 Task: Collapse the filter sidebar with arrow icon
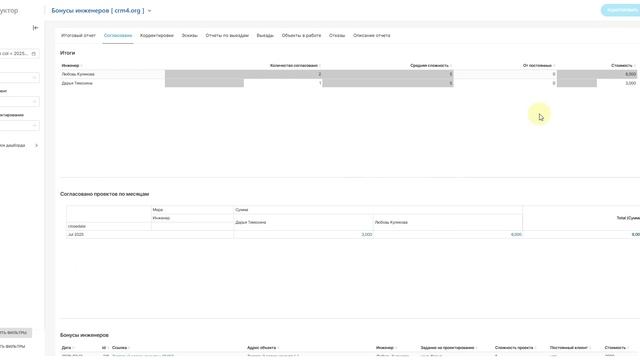36,28
